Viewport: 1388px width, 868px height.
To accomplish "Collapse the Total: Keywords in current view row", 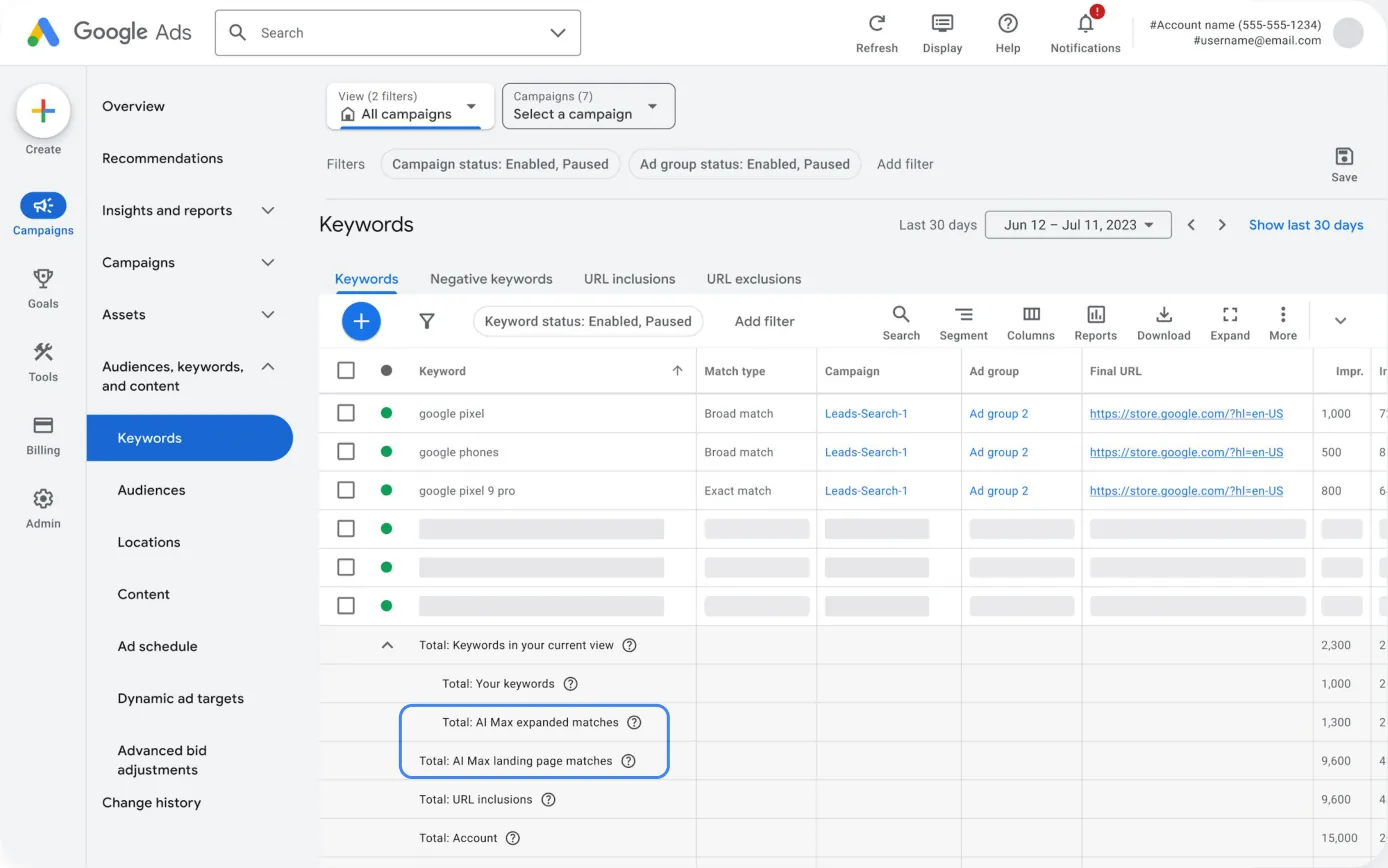I will click(388, 645).
